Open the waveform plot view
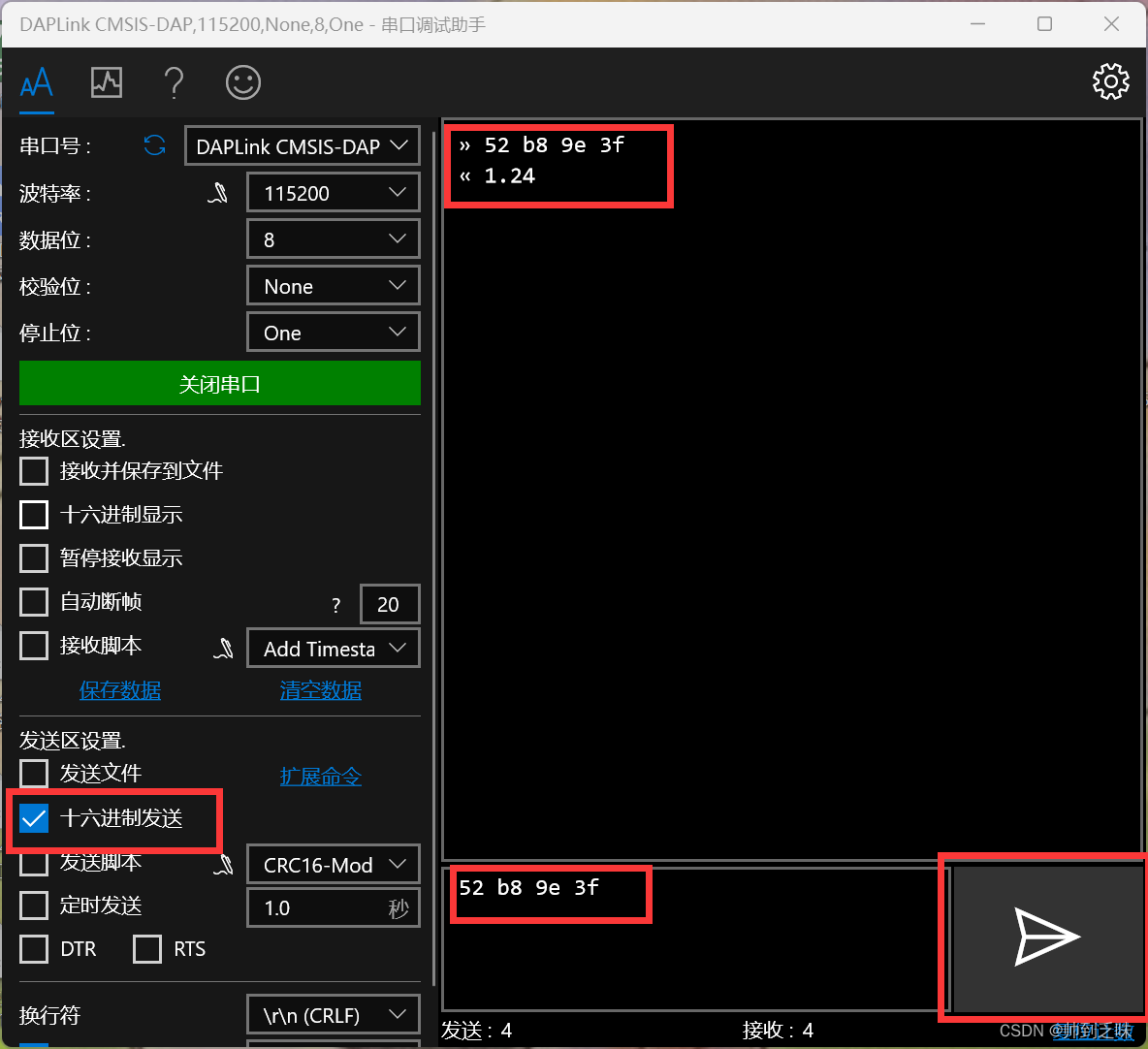Screen dimensions: 1148x1049 coord(106,82)
